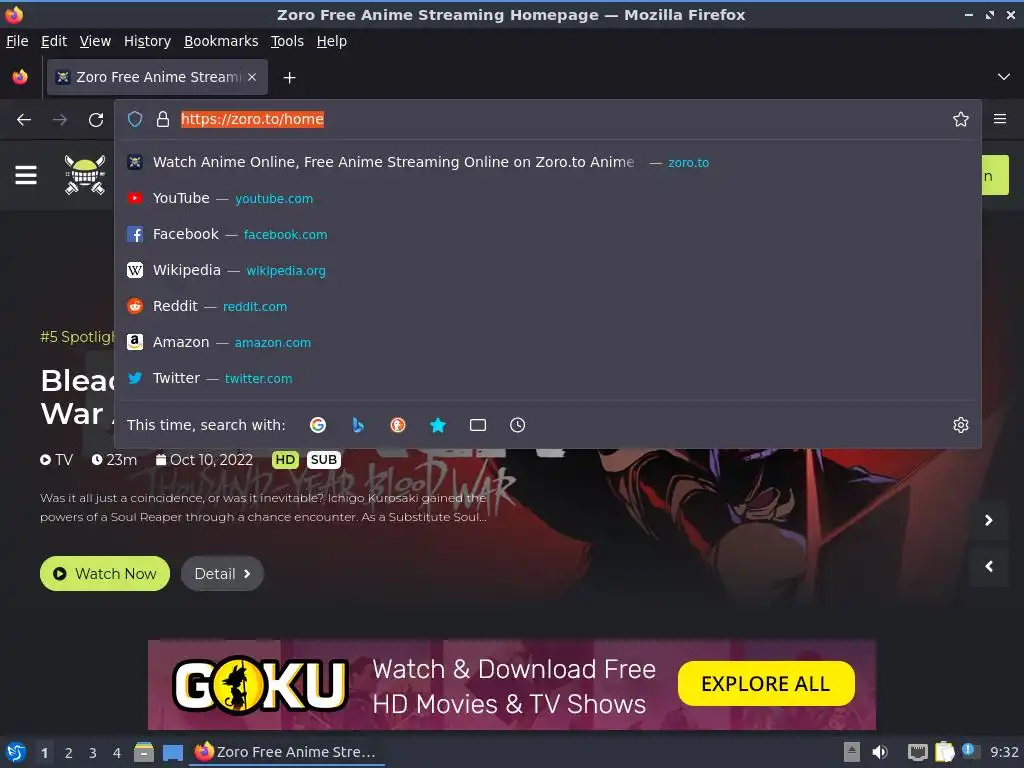Open new tab with plus button
1024x768 pixels.
[289, 78]
